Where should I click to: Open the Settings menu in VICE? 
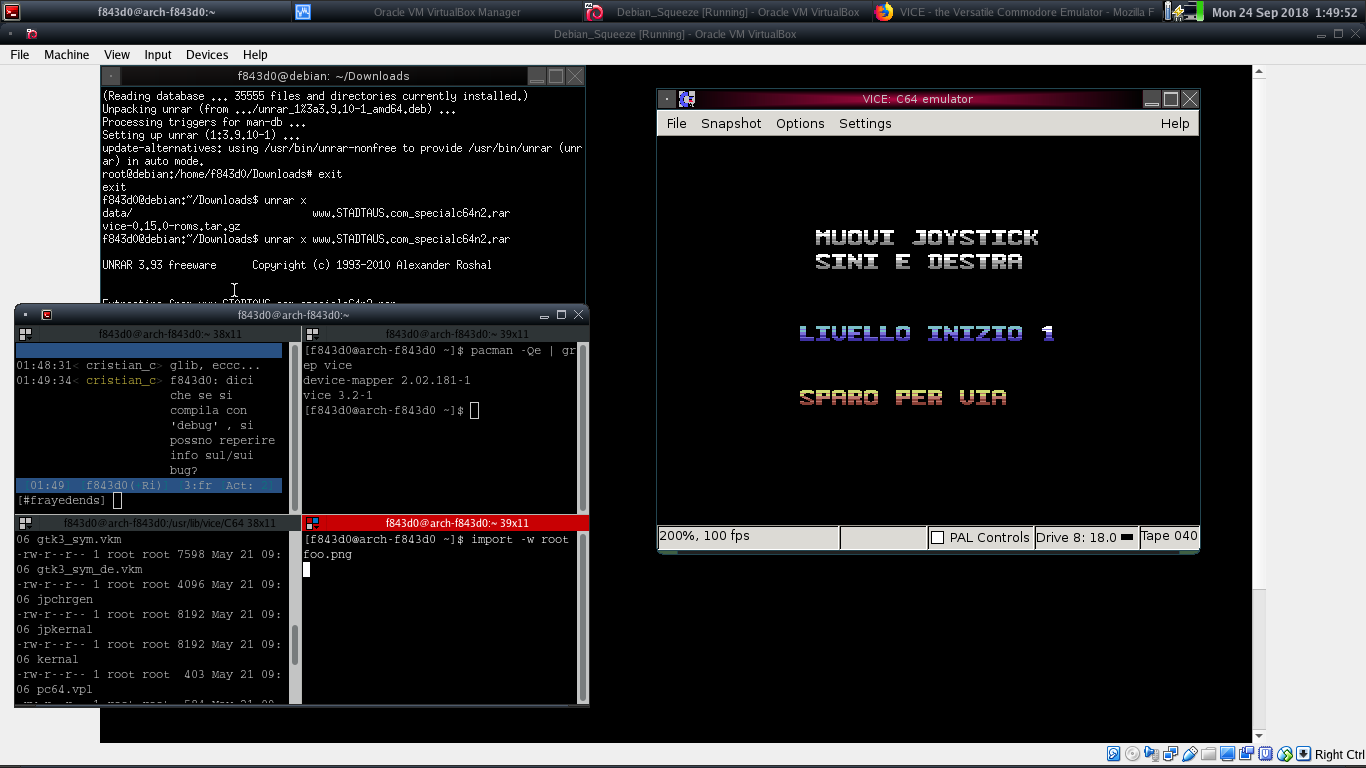tap(865, 124)
